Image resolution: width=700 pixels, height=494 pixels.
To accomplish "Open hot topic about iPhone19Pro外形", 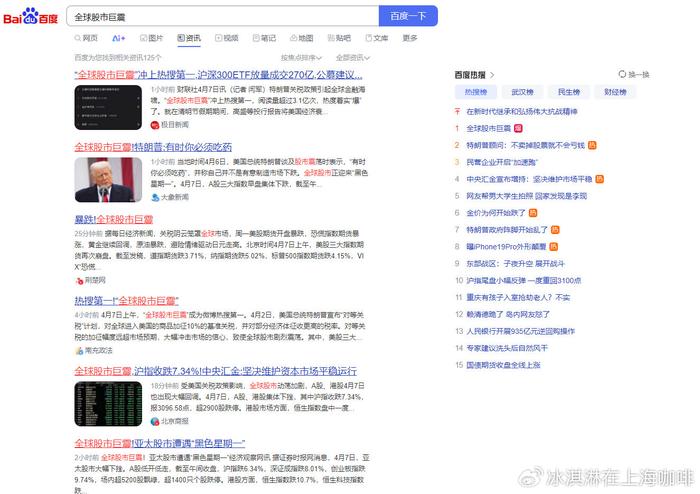I will click(x=506, y=247).
